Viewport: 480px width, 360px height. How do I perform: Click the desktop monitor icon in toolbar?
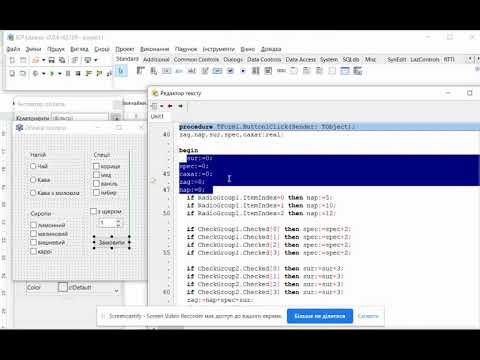point(88,60)
